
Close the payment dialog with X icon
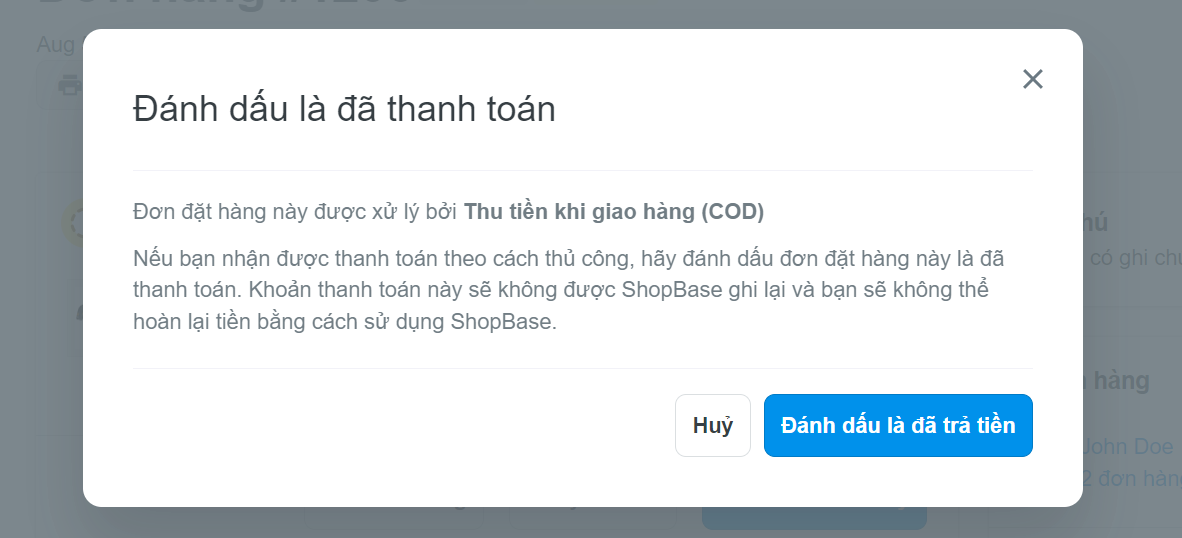coord(1032,79)
